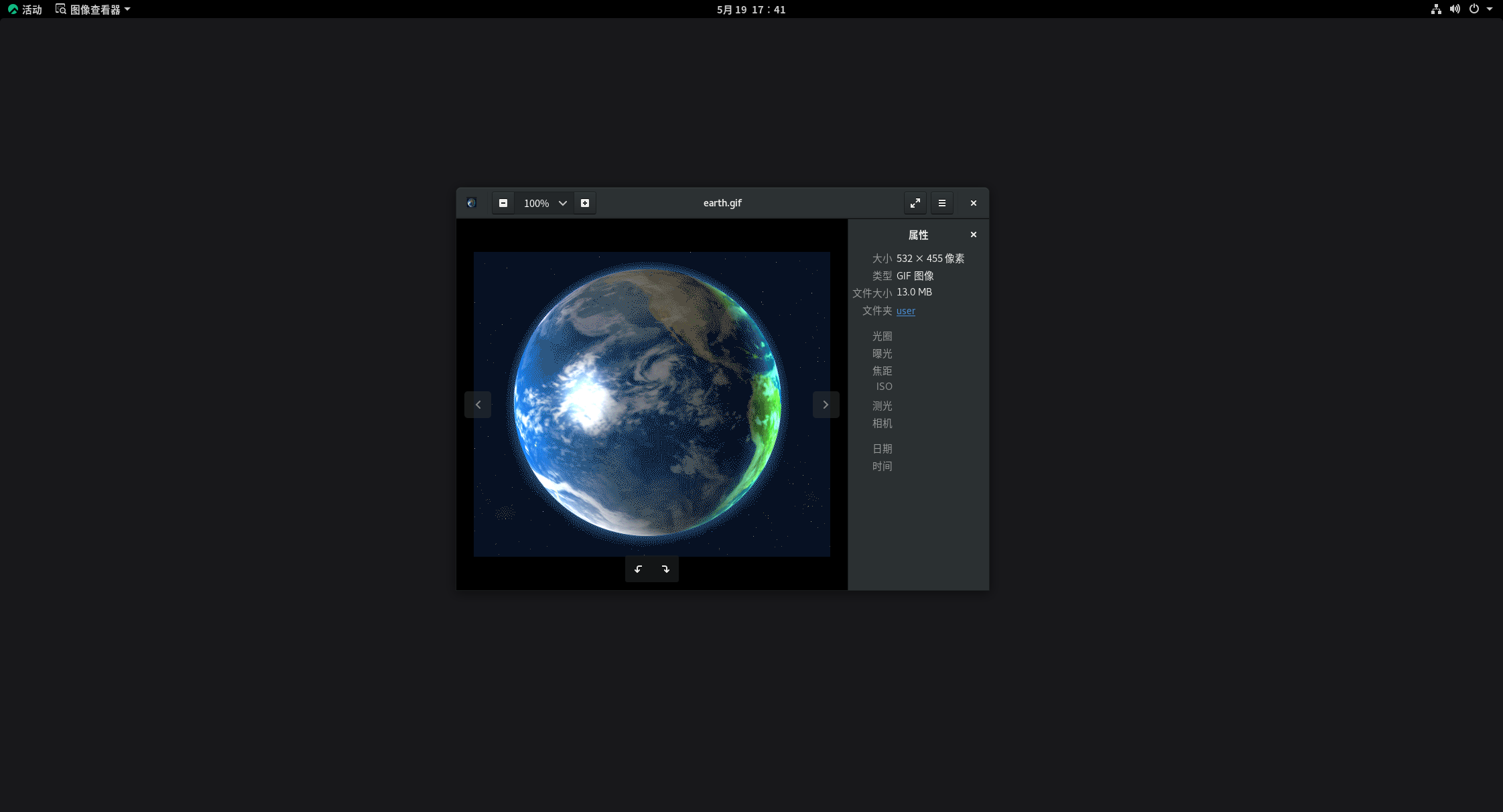This screenshot has width=1503, height=812.
Task: Click the network status icon
Action: 1436,9
